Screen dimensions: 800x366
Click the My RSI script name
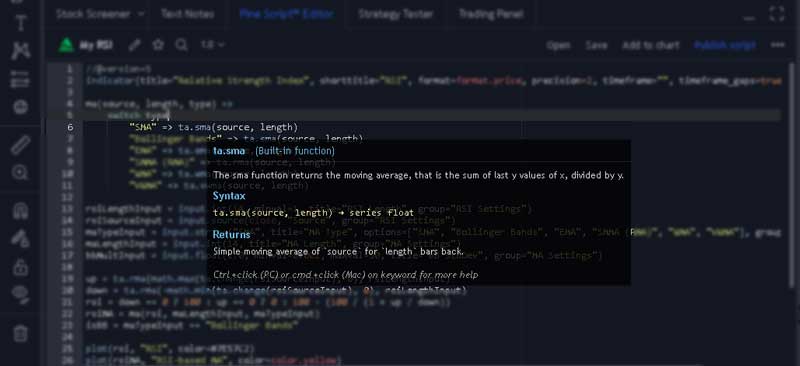[x=96, y=45]
